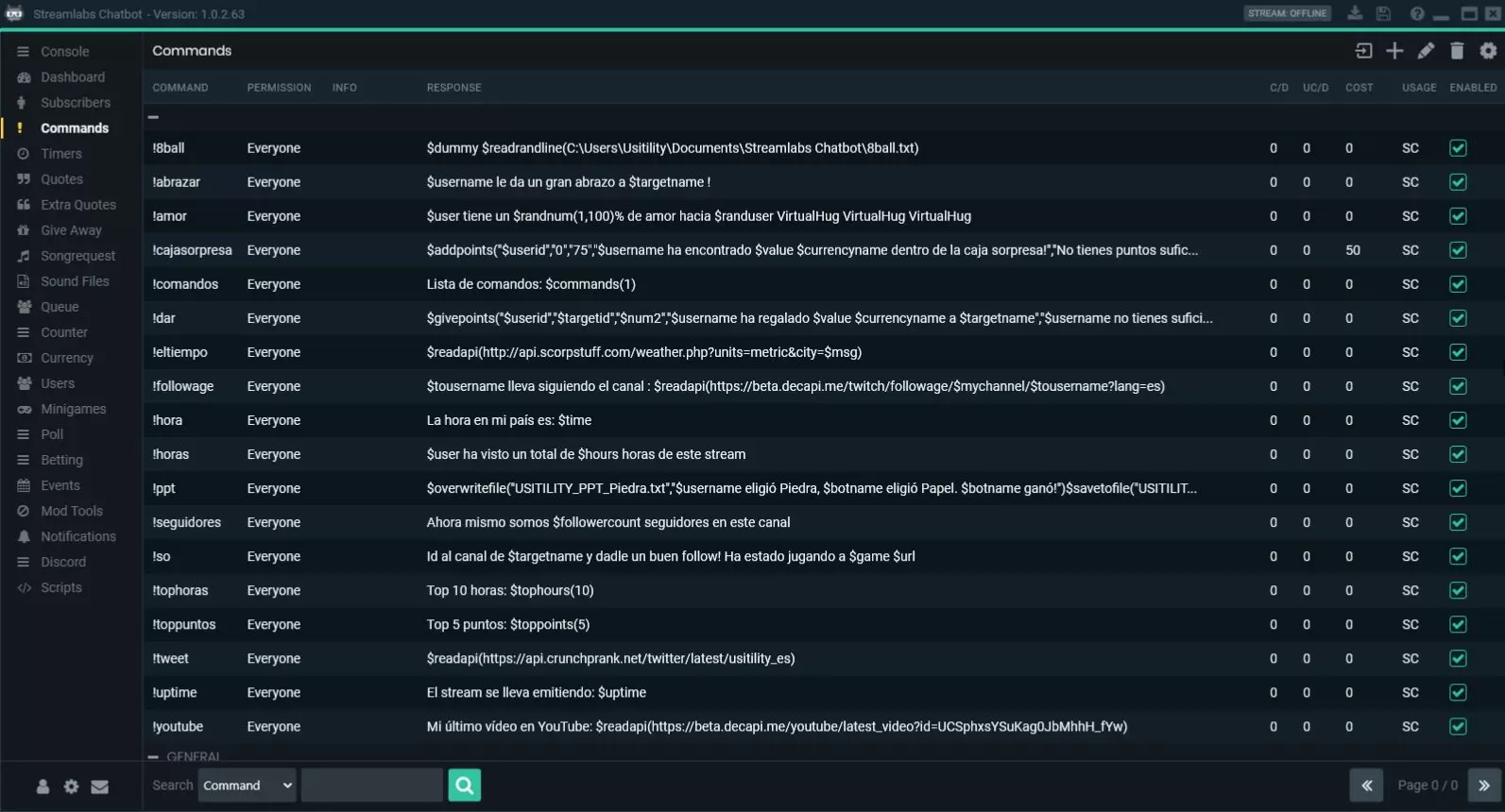Uncheck the enabled box for !cajasorpresa
The image size is (1505, 812).
1458,250
